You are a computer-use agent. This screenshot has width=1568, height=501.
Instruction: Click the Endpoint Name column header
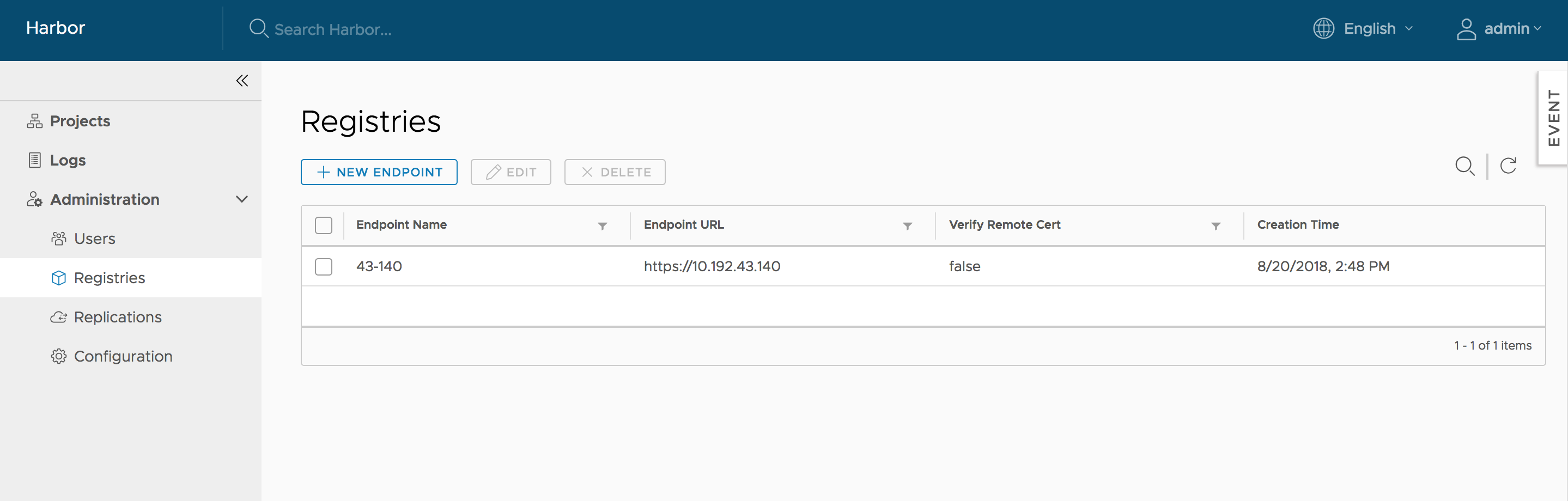401,224
